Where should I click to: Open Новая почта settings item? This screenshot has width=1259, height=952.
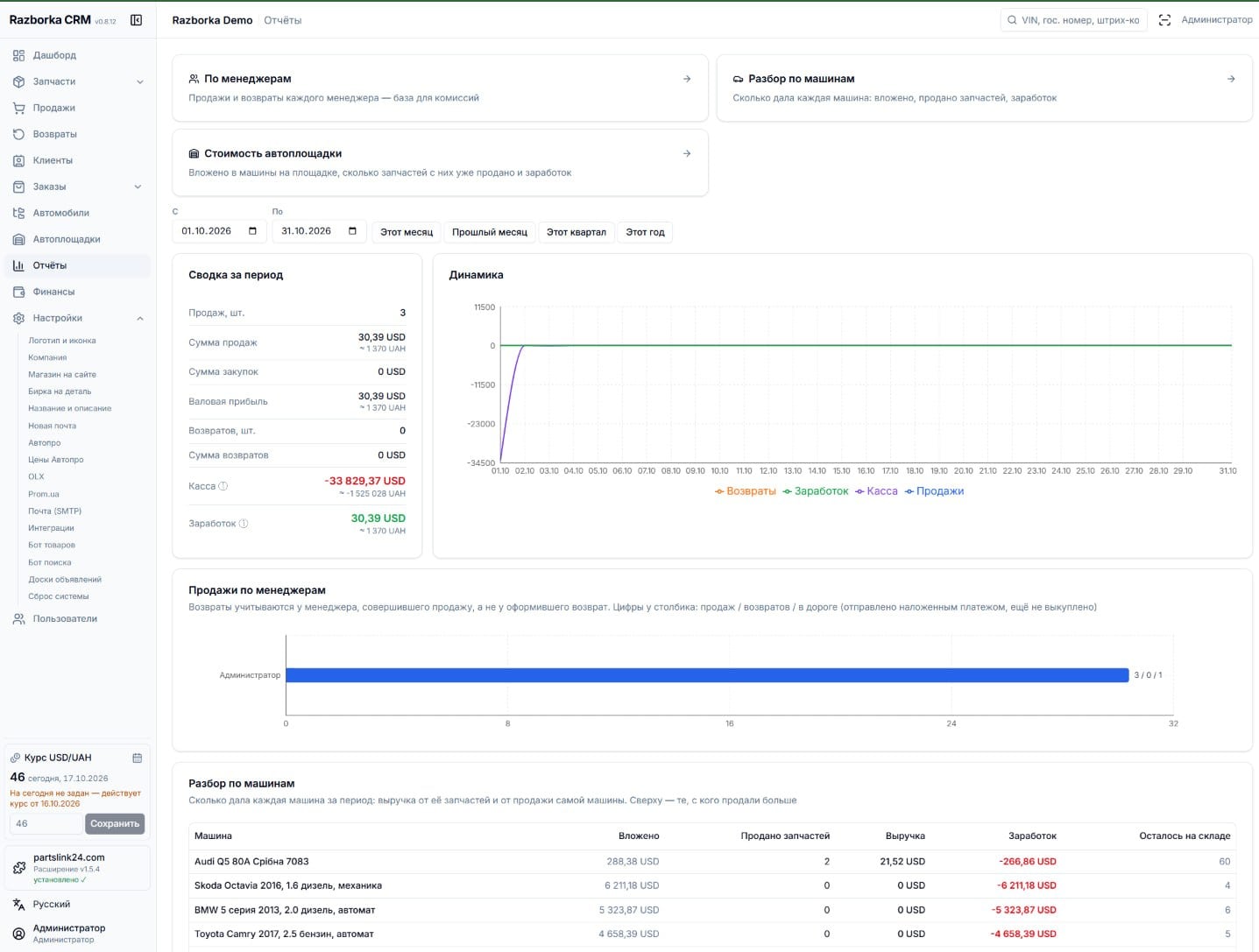(x=53, y=426)
